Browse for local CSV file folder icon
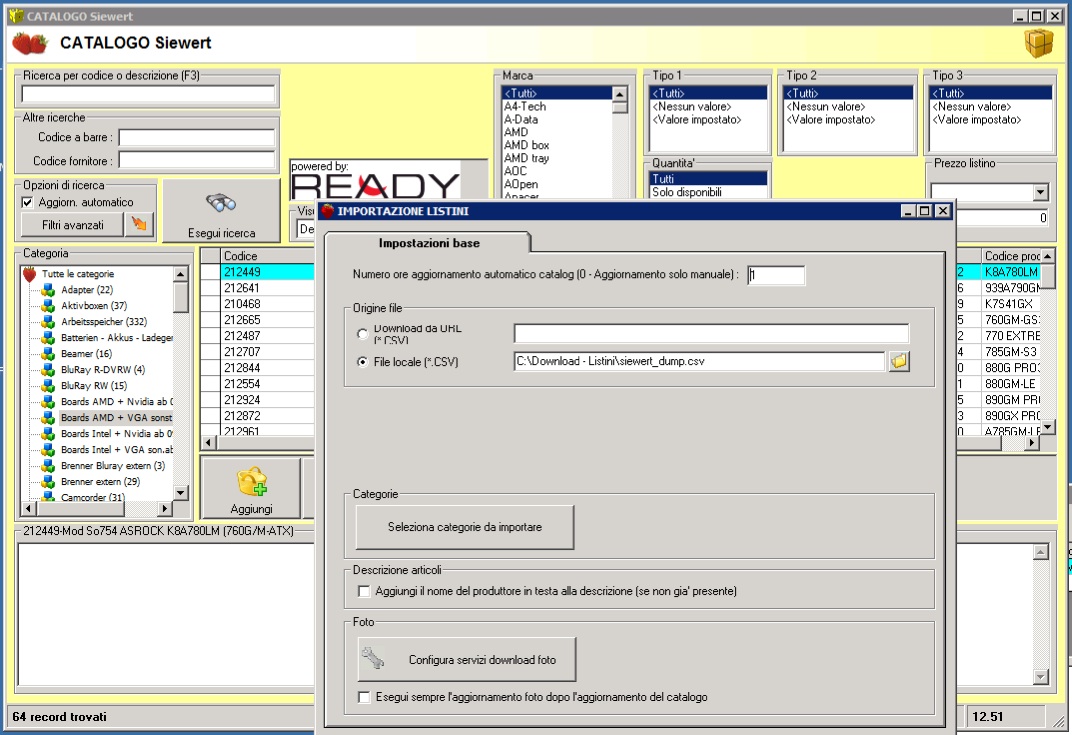The width and height of the screenshot is (1072, 735). coord(899,361)
